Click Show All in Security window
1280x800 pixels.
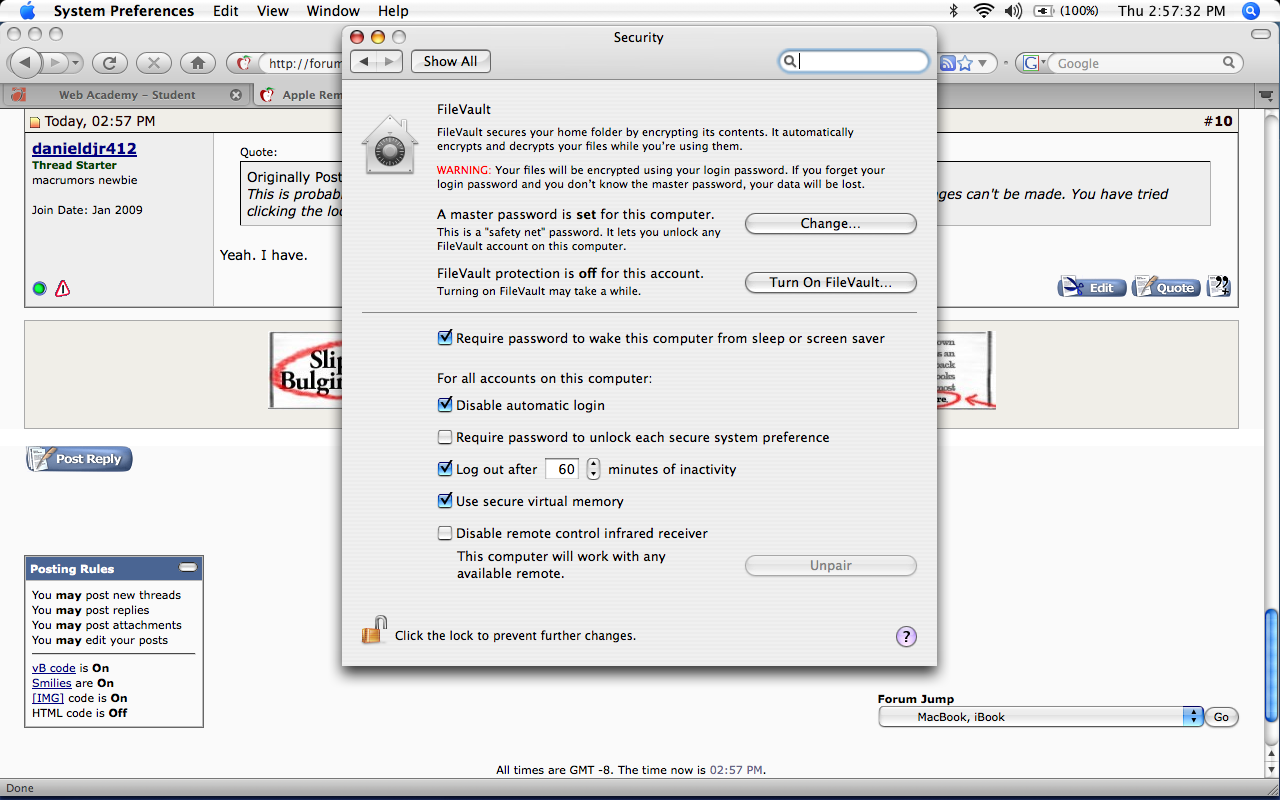tap(450, 62)
